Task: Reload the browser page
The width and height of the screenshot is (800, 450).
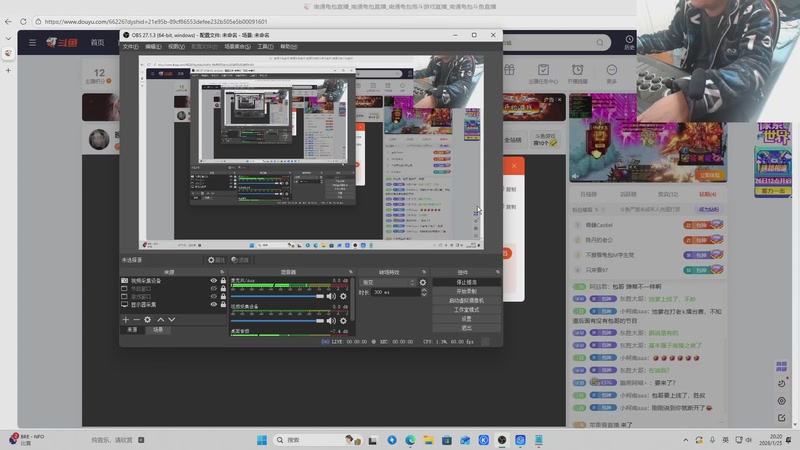Action: pos(23,21)
